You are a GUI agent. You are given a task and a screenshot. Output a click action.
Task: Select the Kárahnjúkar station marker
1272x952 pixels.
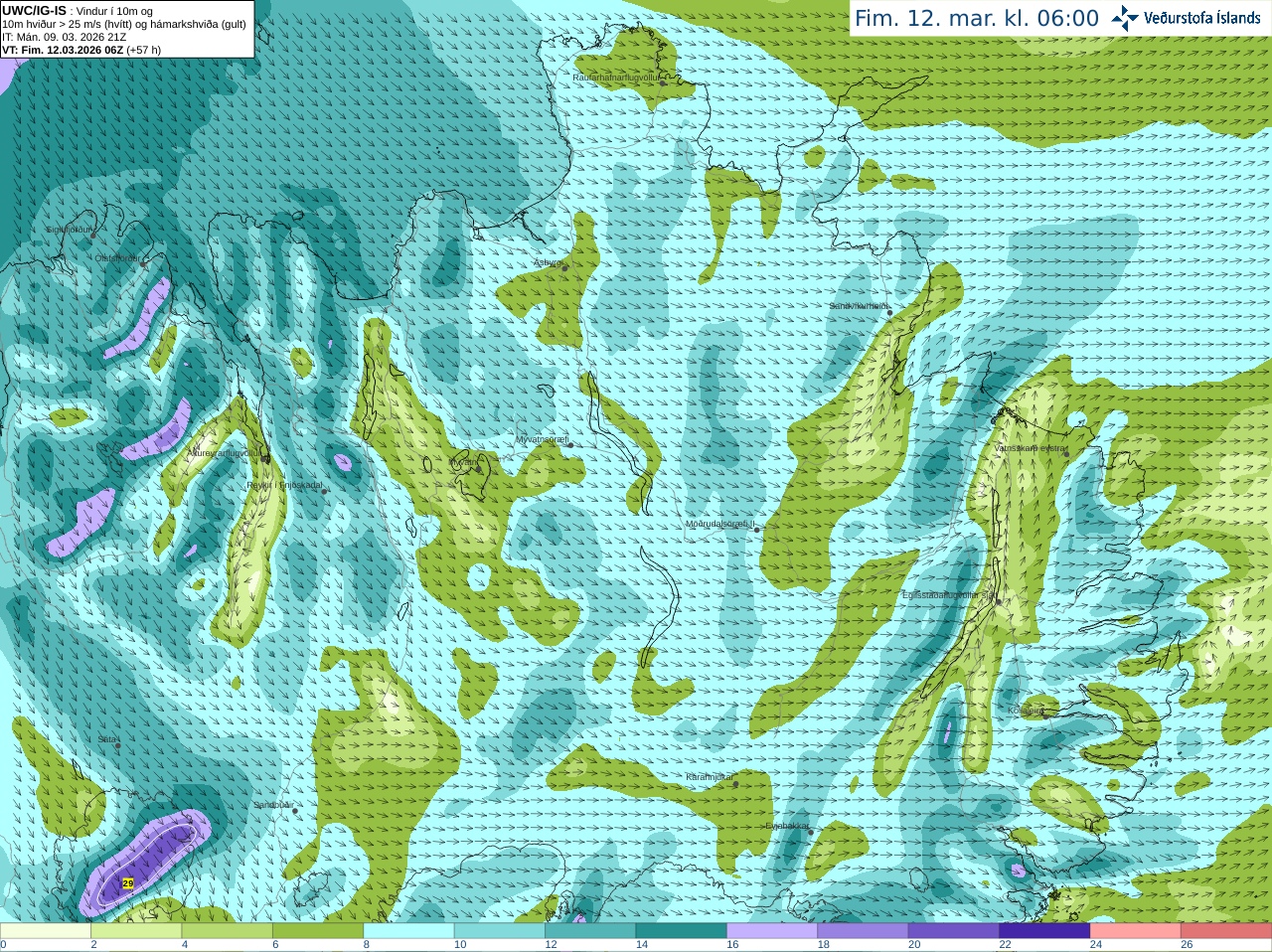(x=736, y=784)
